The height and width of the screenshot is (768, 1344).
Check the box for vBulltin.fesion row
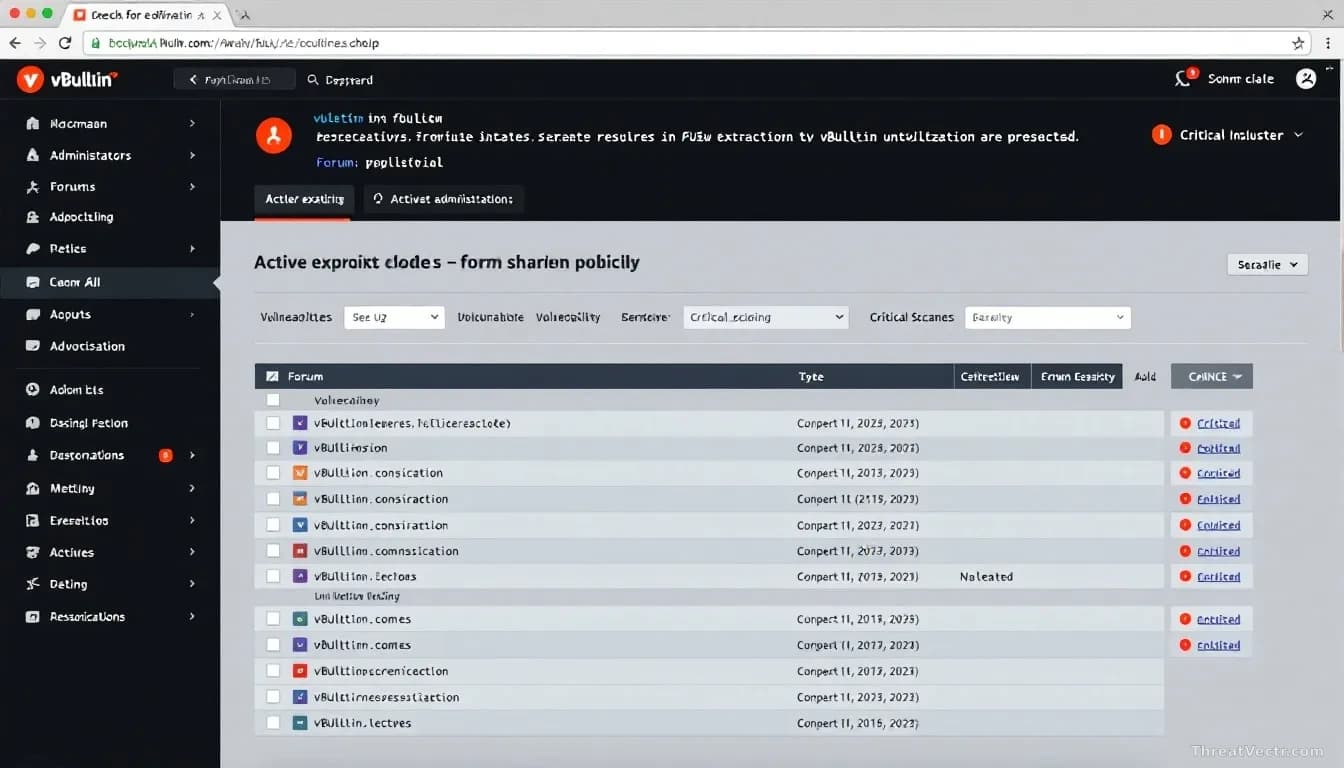(273, 448)
